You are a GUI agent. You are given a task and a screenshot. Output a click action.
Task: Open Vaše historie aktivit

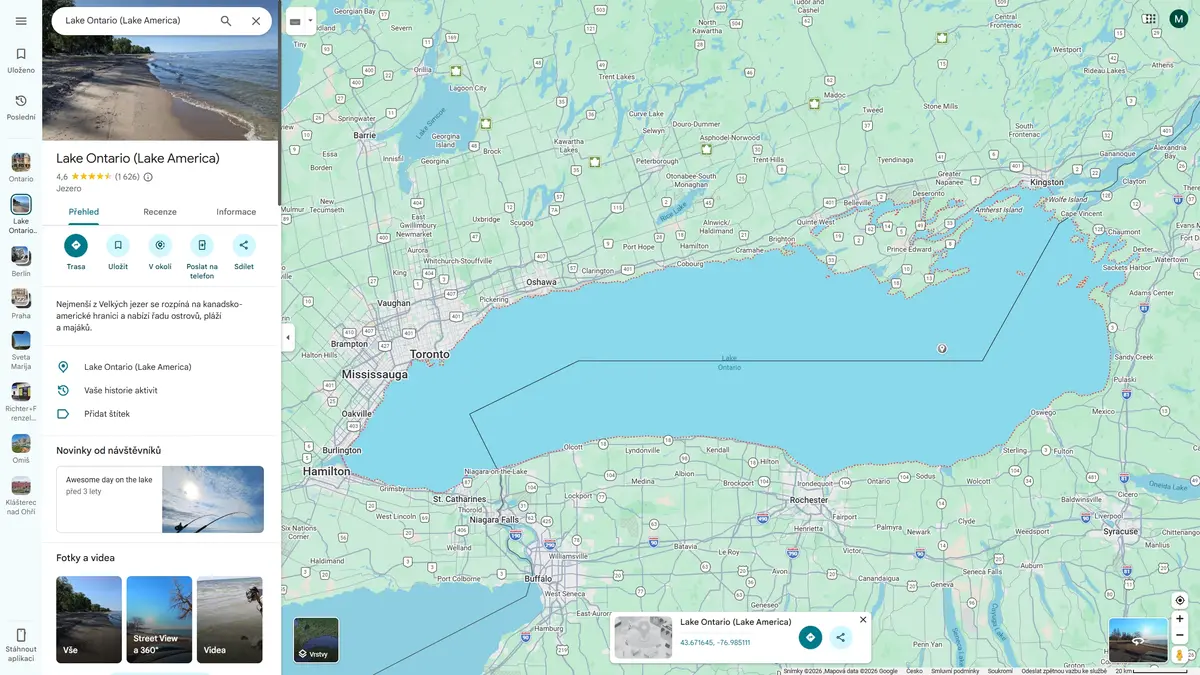tap(160, 390)
